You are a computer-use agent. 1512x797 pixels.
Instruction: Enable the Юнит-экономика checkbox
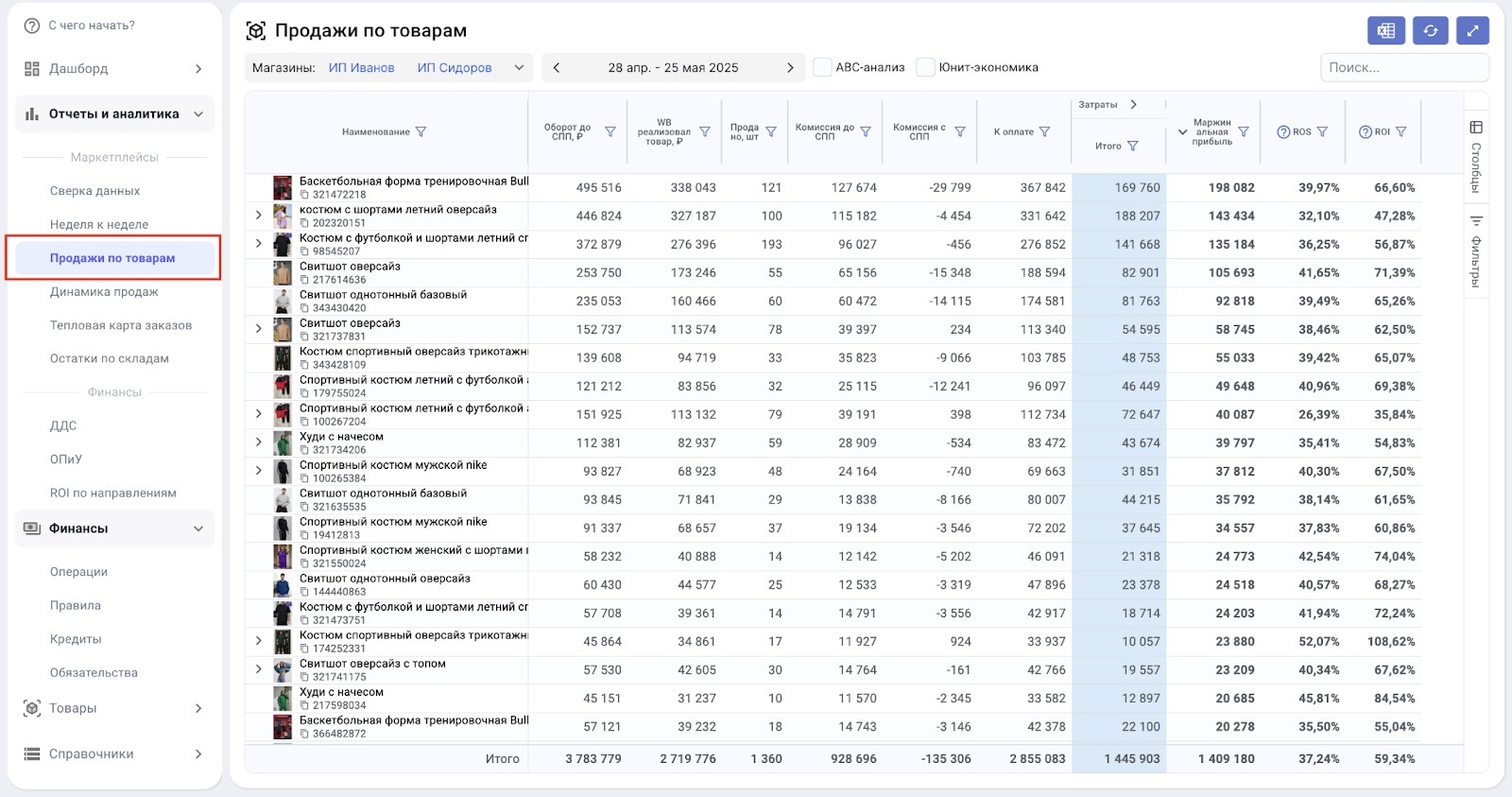[926, 67]
